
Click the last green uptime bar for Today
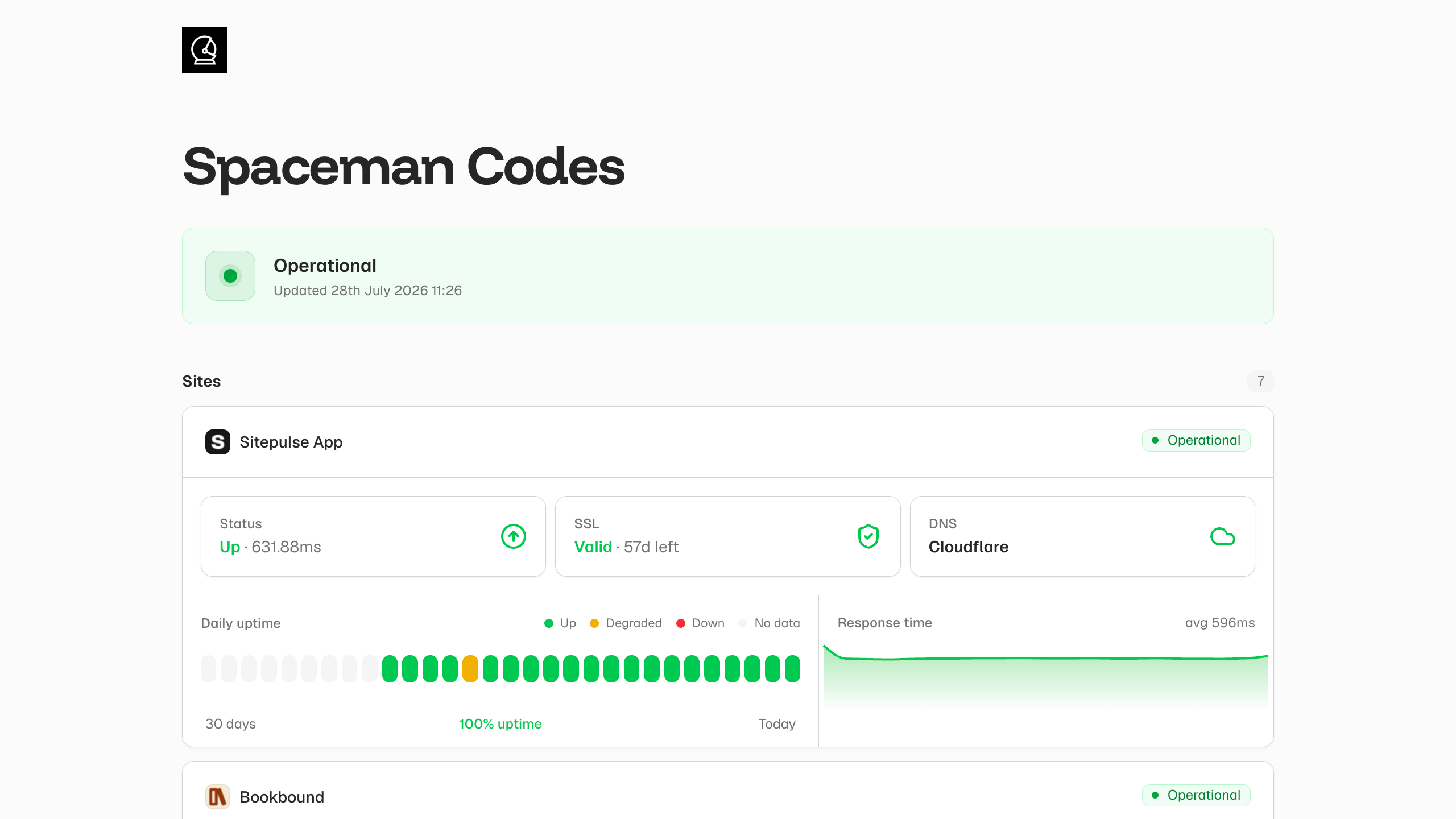point(792,669)
